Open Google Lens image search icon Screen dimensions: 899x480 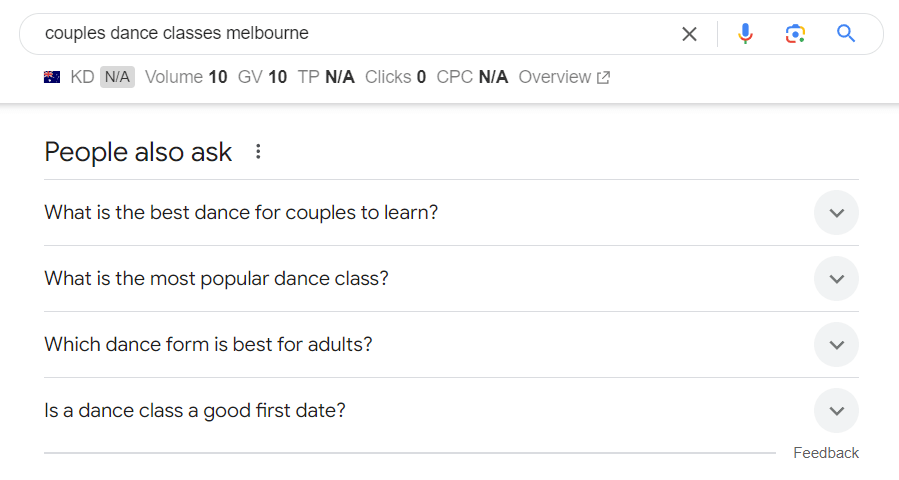click(795, 34)
